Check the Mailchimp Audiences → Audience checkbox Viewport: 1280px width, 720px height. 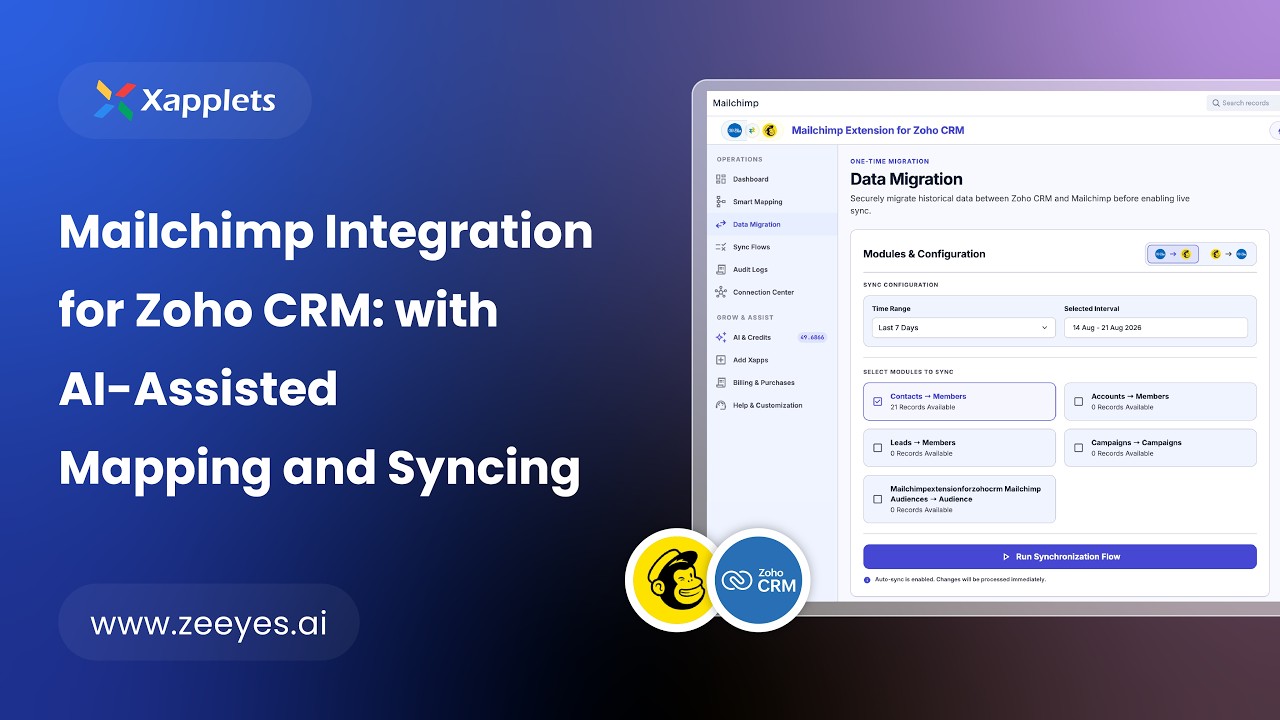878,499
